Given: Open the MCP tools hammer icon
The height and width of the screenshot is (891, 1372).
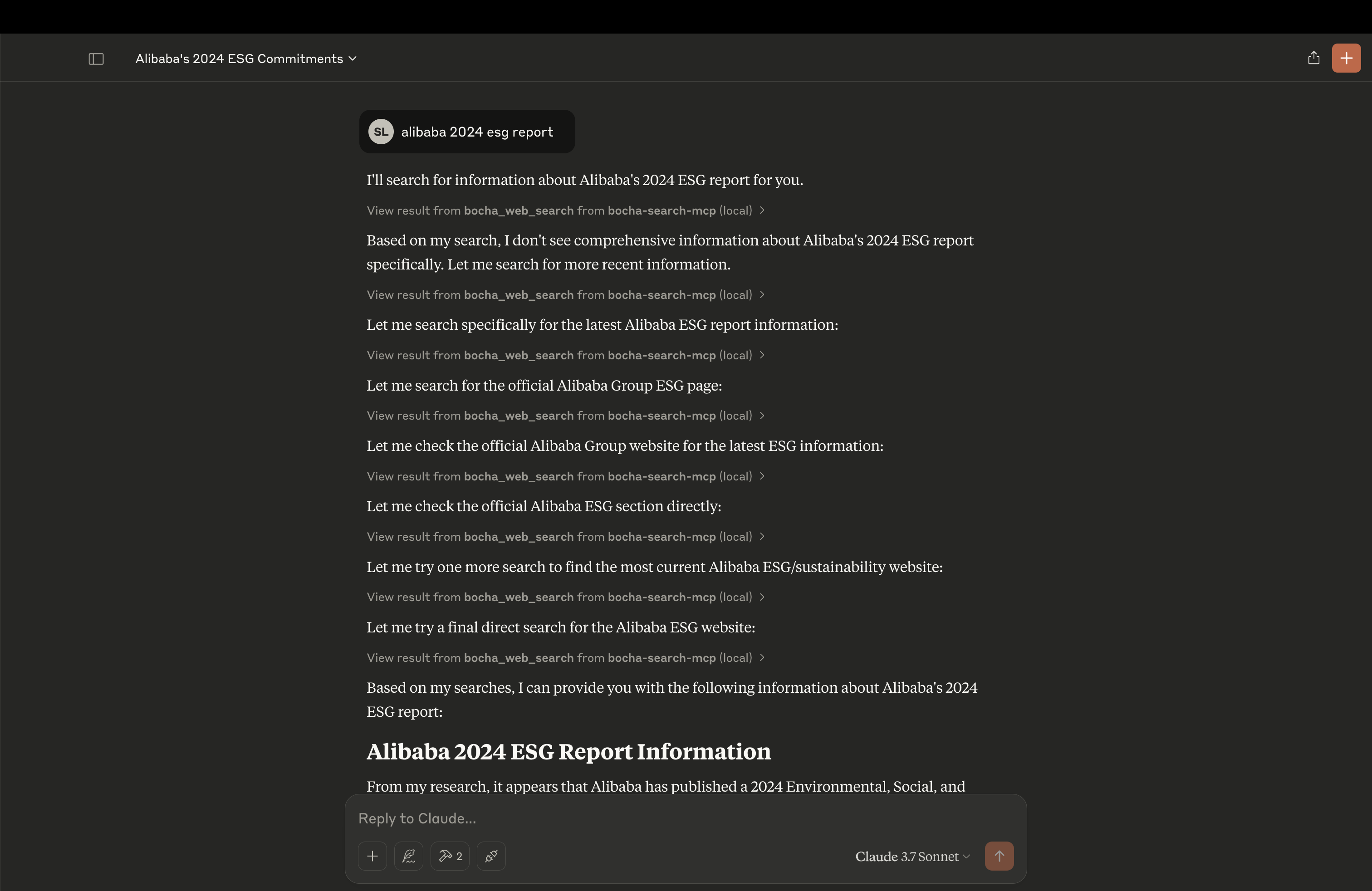Looking at the screenshot, I should (x=450, y=856).
